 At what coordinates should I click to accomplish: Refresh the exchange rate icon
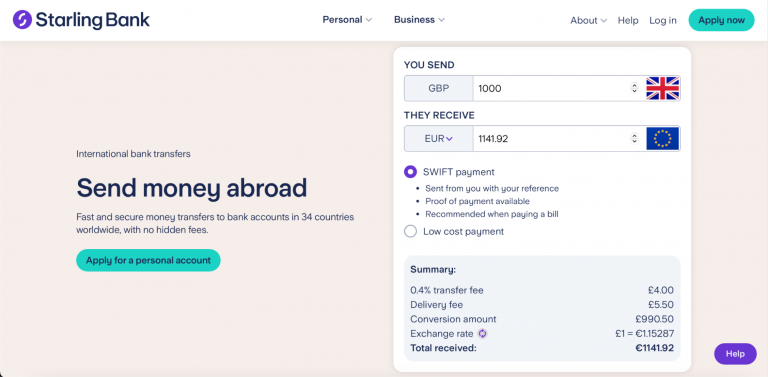[482, 334]
